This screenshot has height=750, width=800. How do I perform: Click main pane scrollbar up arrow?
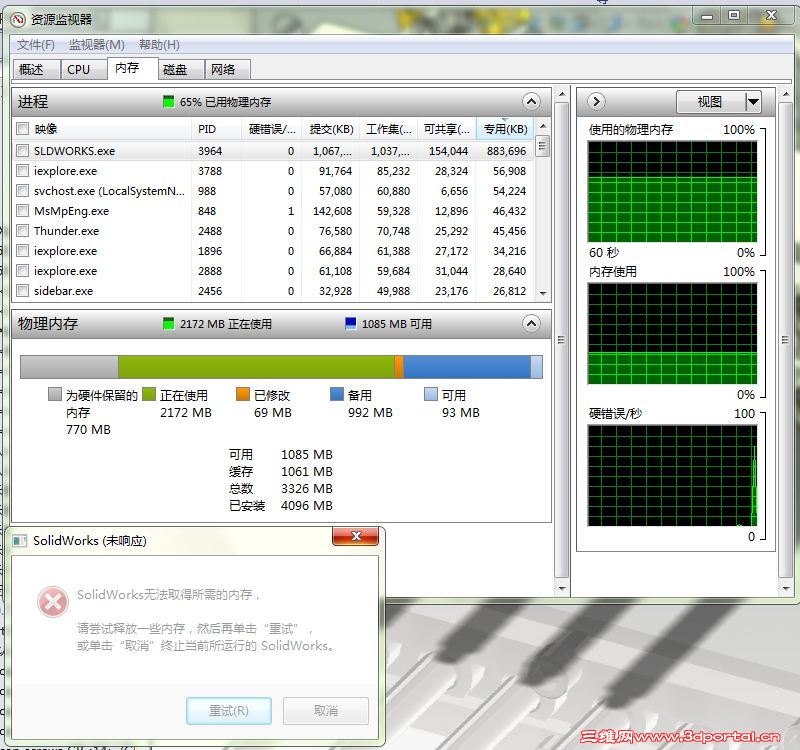click(x=562, y=94)
